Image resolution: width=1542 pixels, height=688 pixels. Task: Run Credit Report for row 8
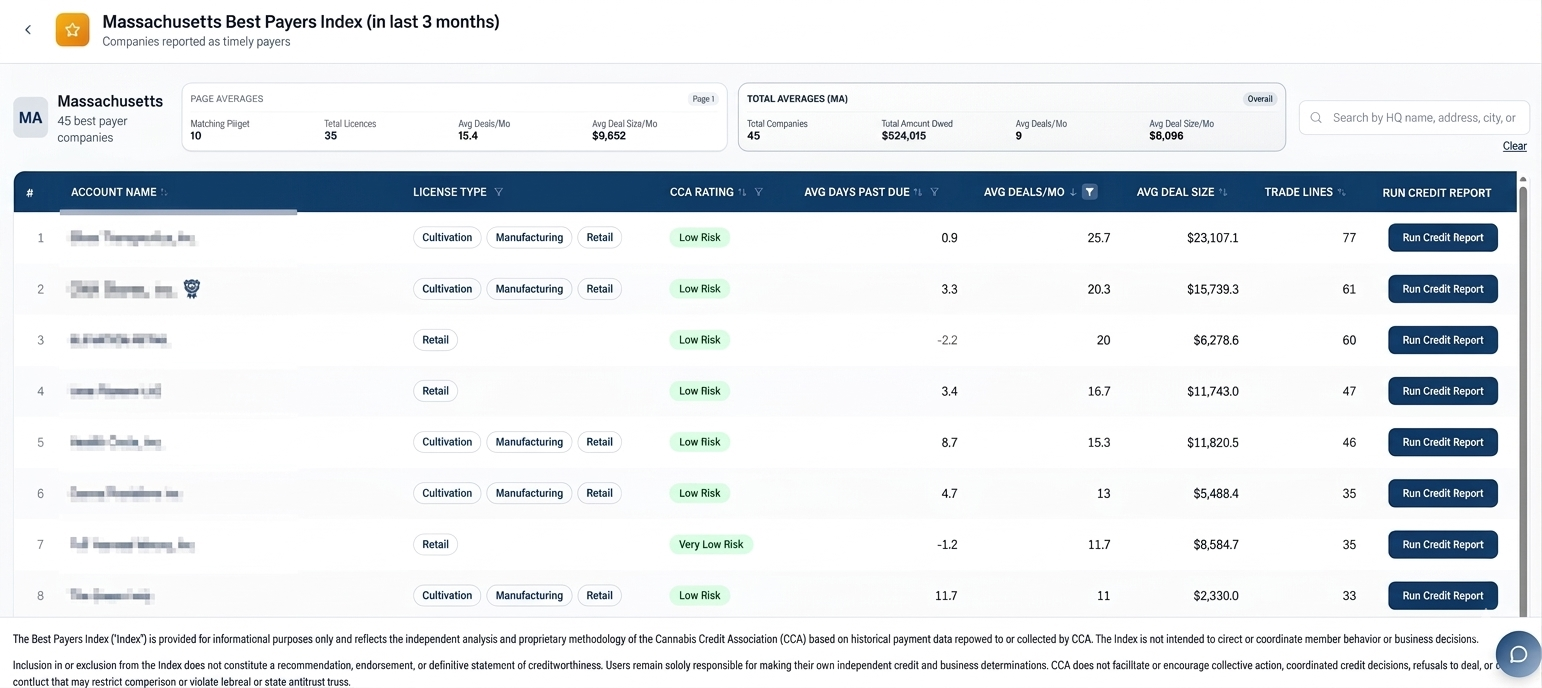(x=1442, y=595)
